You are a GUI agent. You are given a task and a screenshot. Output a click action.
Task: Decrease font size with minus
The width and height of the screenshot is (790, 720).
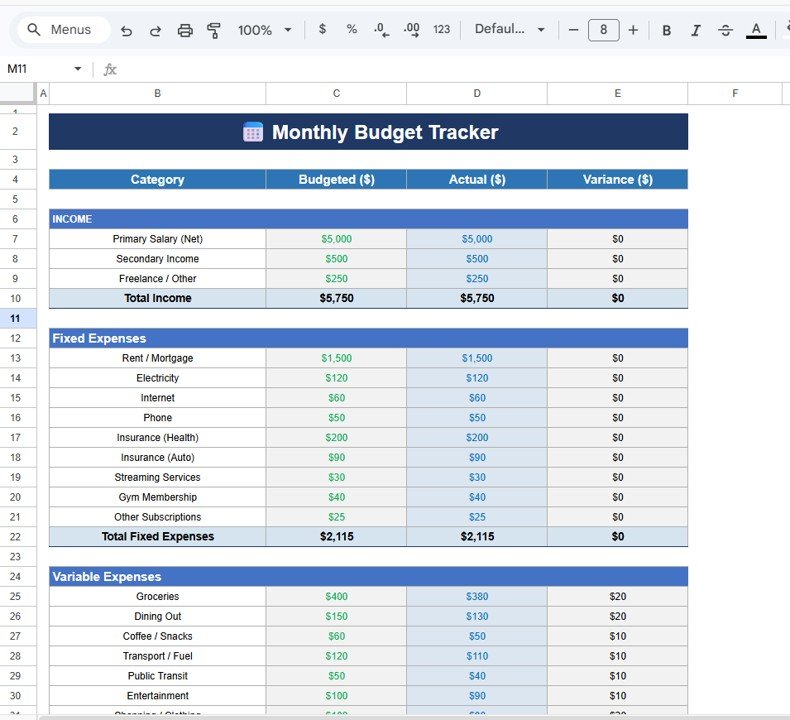(573, 30)
